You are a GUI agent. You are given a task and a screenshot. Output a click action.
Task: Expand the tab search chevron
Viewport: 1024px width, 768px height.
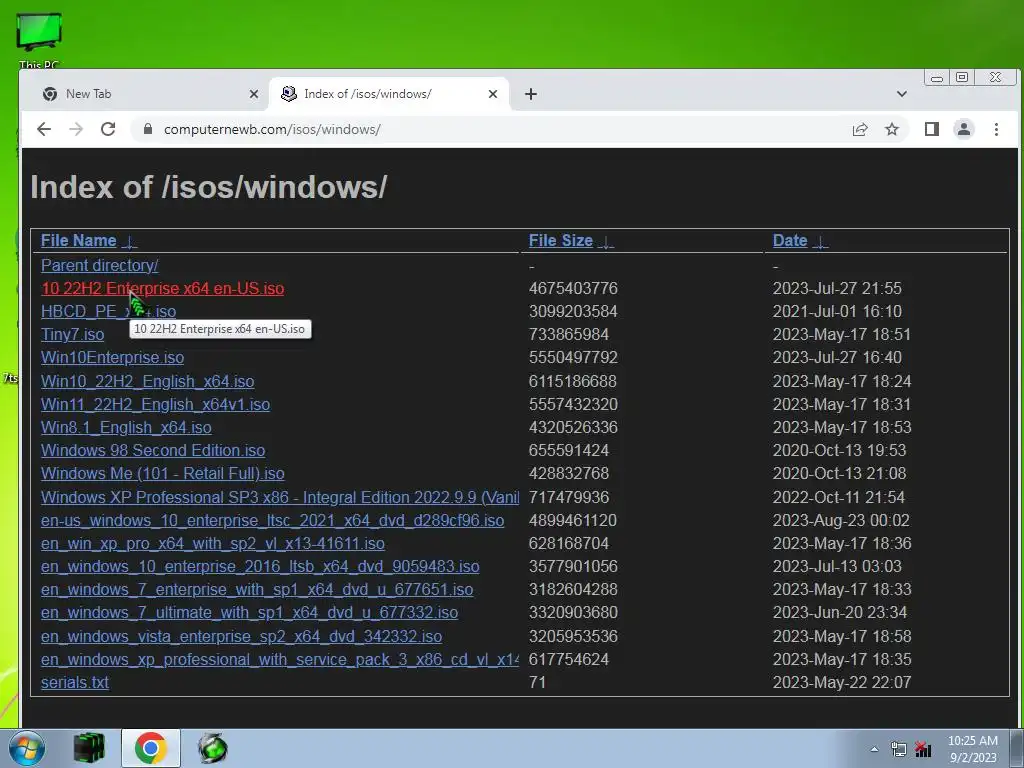click(902, 94)
